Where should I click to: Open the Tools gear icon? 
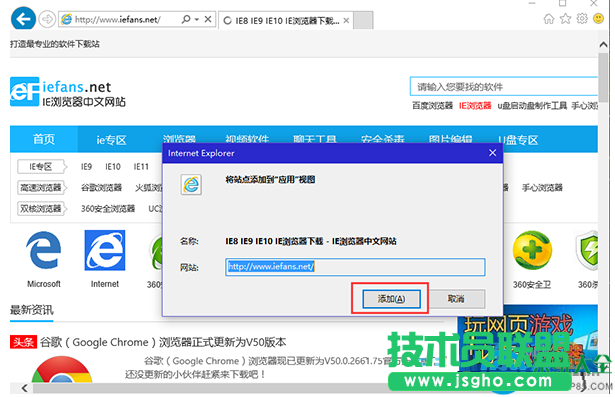coord(582,18)
